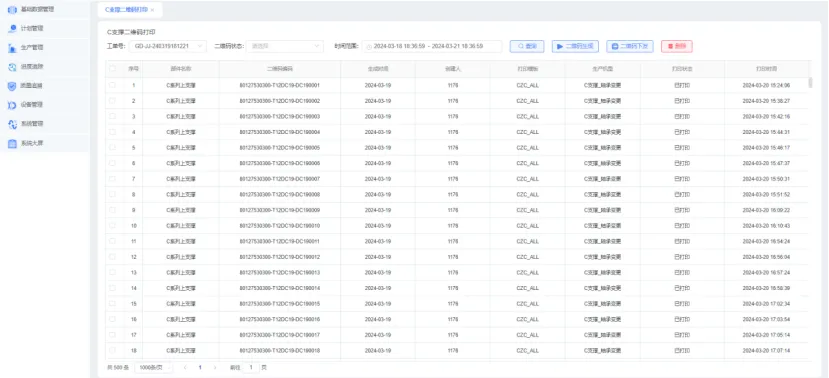Expand the 工单号 dropdown GD-JJ-240319181221

[x=167, y=47]
